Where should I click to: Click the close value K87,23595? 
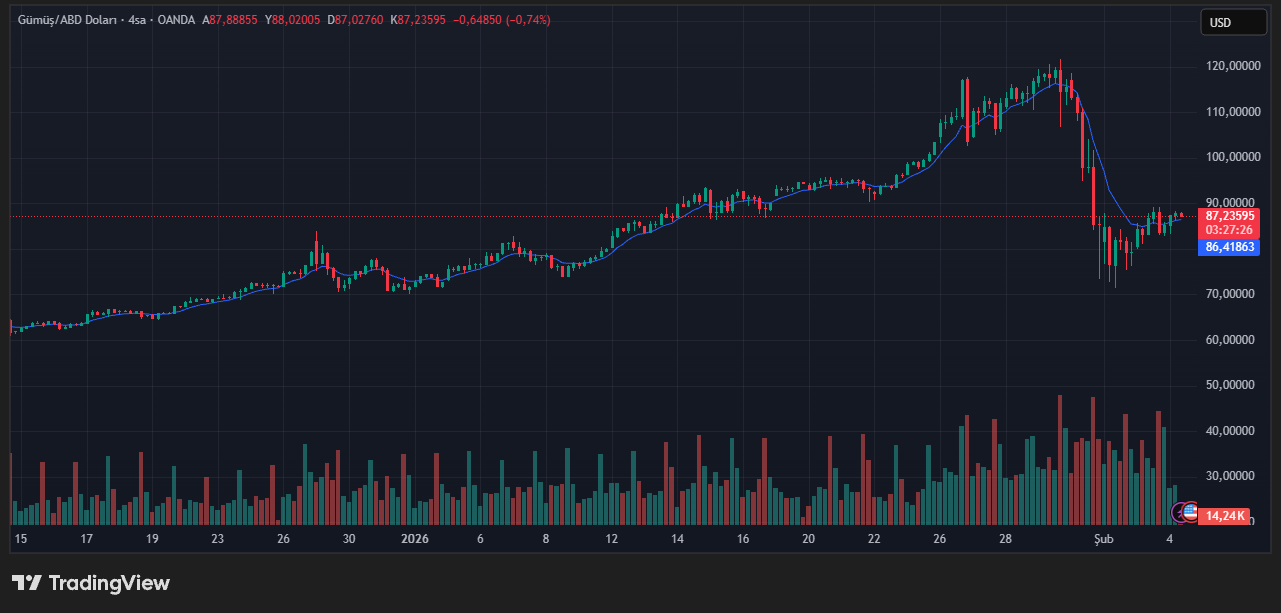click(x=418, y=20)
